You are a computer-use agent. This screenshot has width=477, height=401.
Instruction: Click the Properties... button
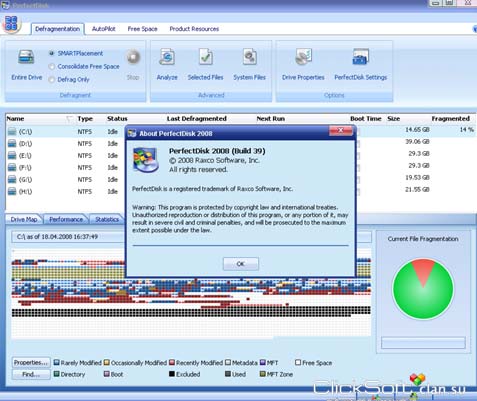pos(31,362)
